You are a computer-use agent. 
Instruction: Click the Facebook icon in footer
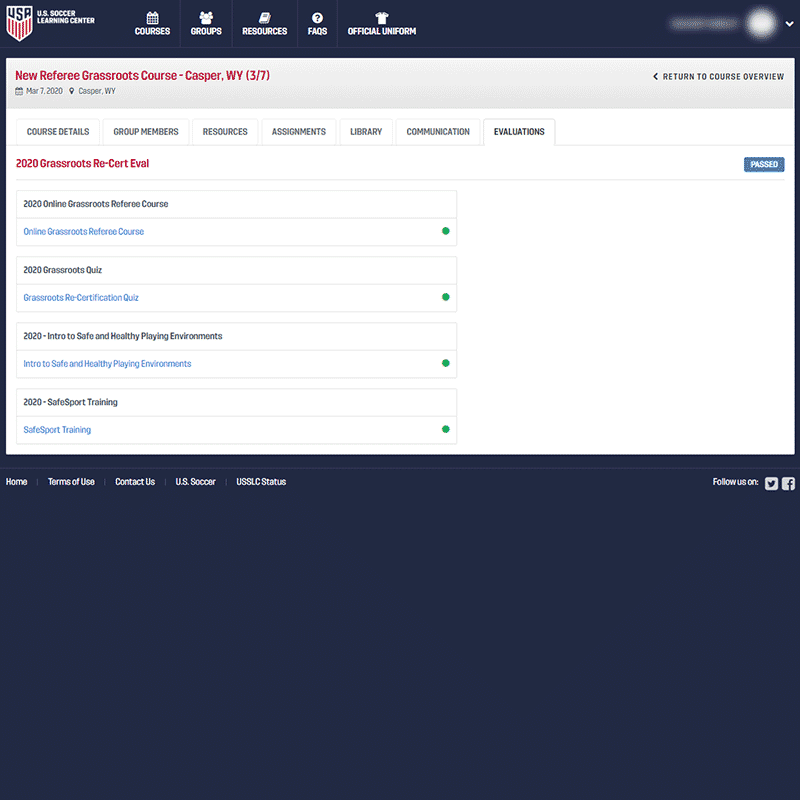pos(788,483)
